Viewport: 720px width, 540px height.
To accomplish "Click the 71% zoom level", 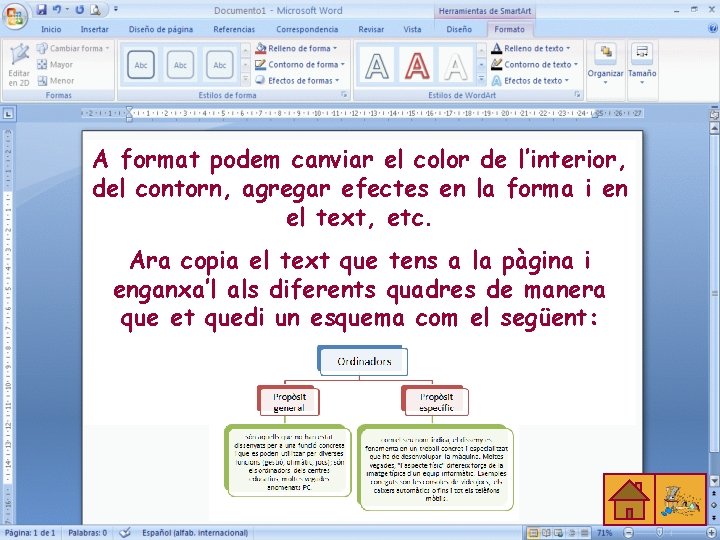I will [x=604, y=533].
